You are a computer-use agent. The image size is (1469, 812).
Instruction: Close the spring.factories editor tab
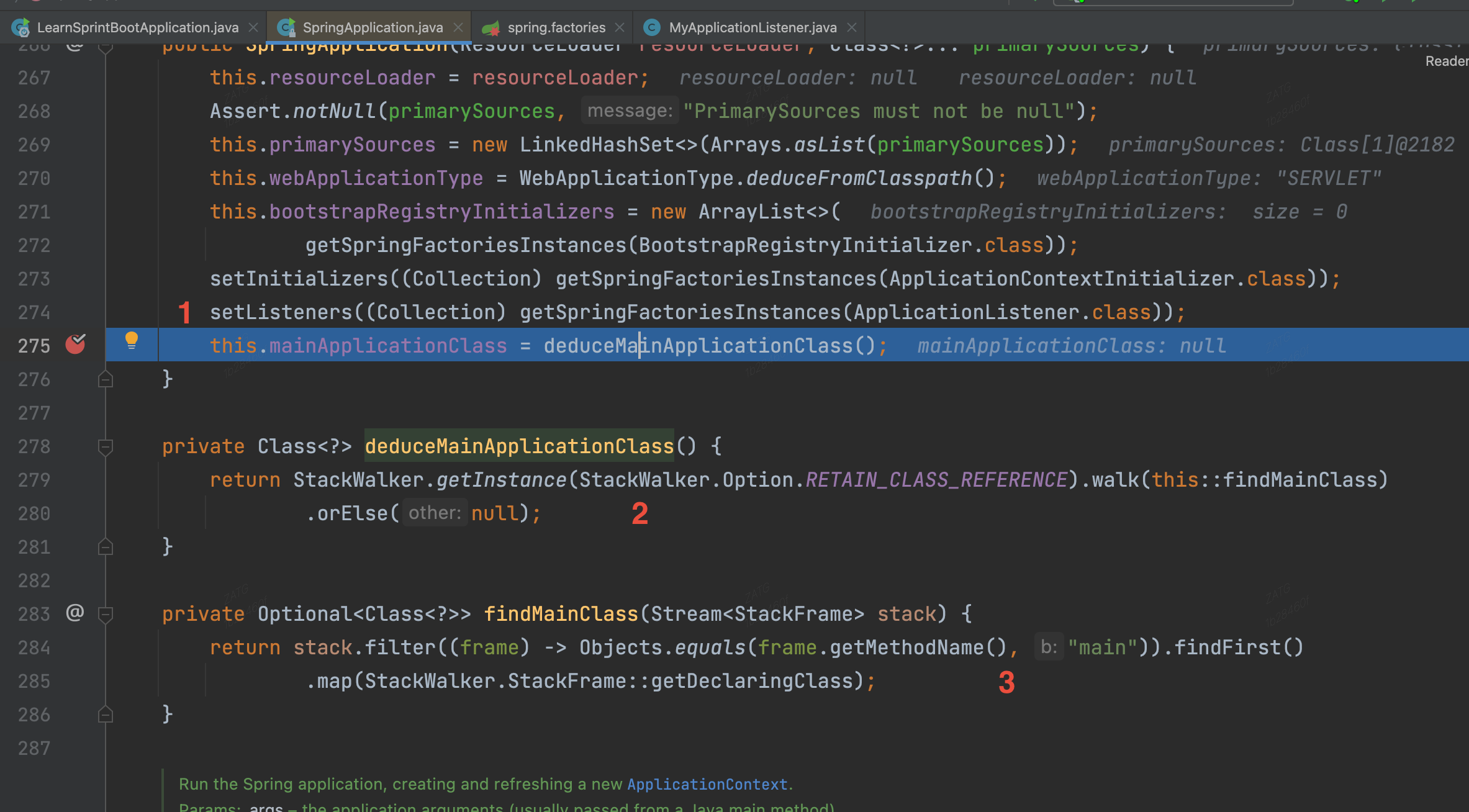coord(620,27)
